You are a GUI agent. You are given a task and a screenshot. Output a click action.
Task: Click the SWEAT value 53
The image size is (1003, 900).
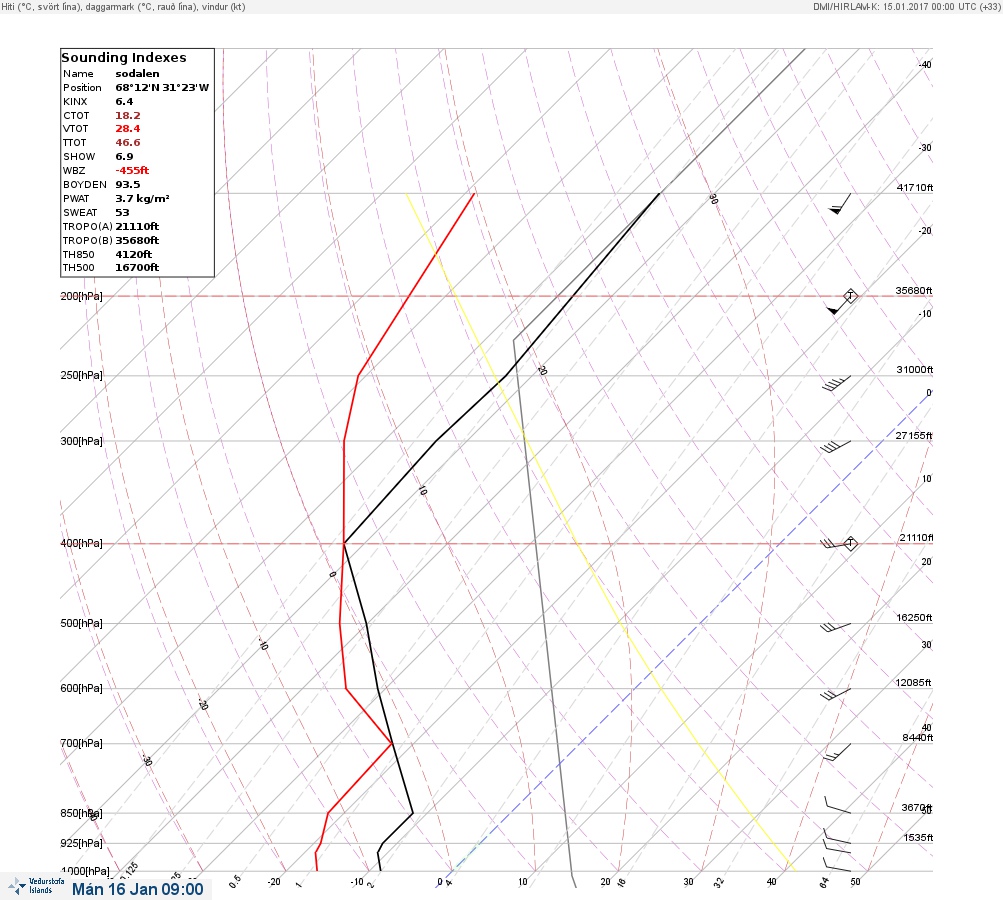[122, 212]
